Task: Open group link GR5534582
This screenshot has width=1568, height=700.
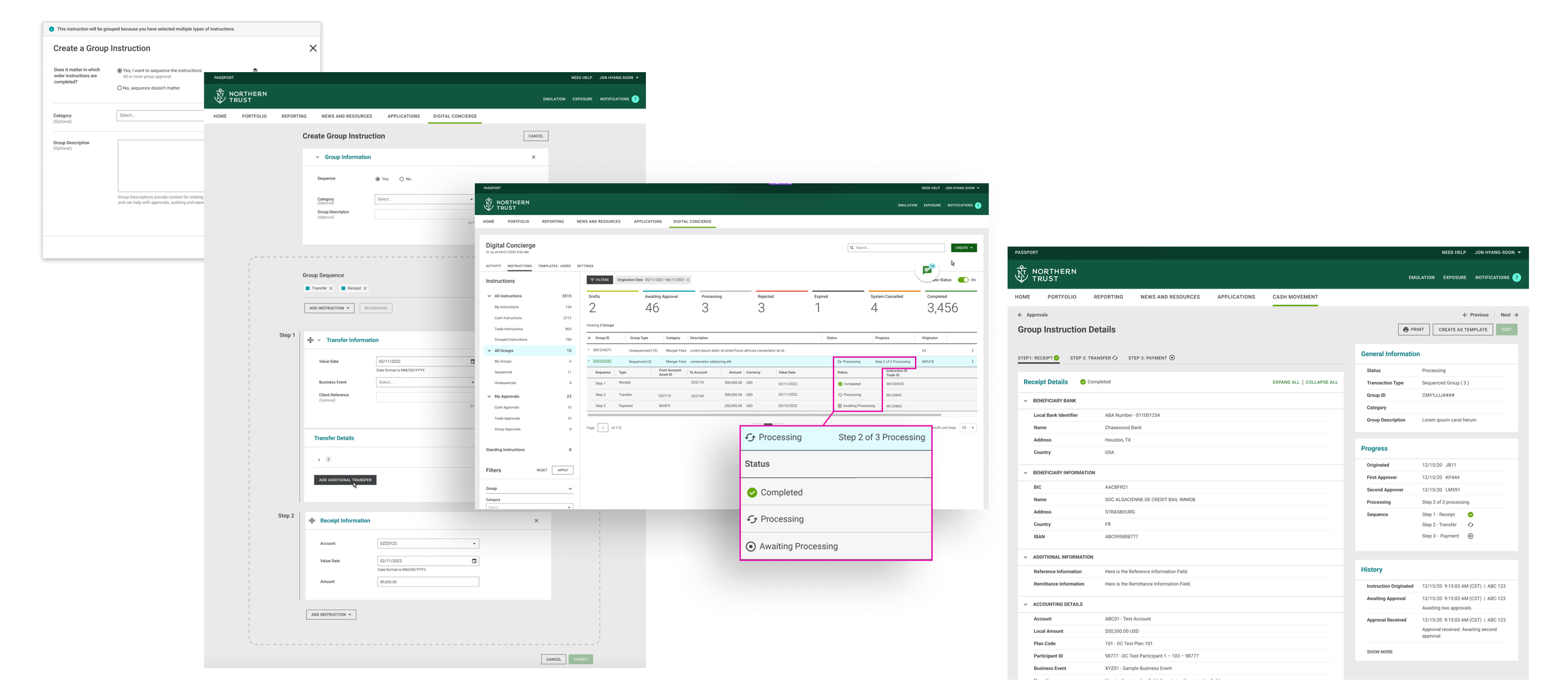Action: 602,361
